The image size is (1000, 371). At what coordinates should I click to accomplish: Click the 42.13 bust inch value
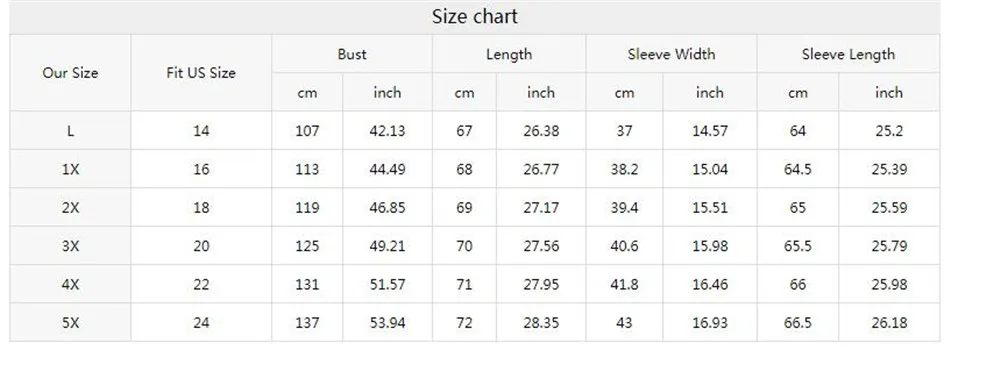[387, 131]
